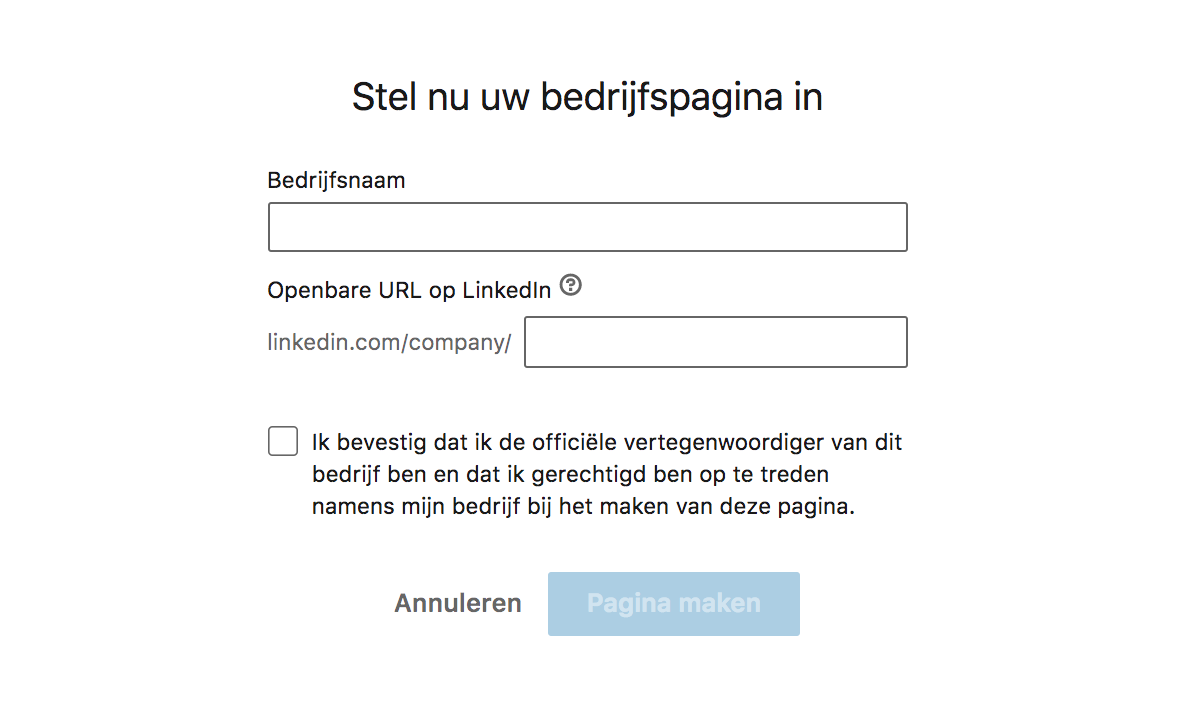Click the confirmation statement text
Viewport: 1178px width, 712px height.
click(x=606, y=473)
